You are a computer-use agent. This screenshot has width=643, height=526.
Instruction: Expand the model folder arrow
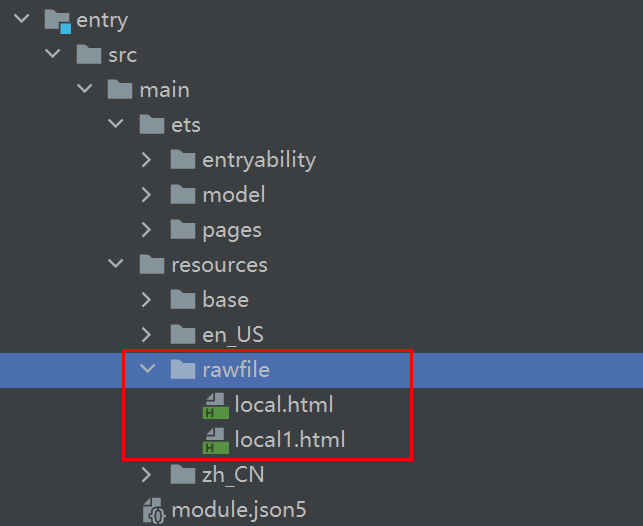(x=147, y=195)
